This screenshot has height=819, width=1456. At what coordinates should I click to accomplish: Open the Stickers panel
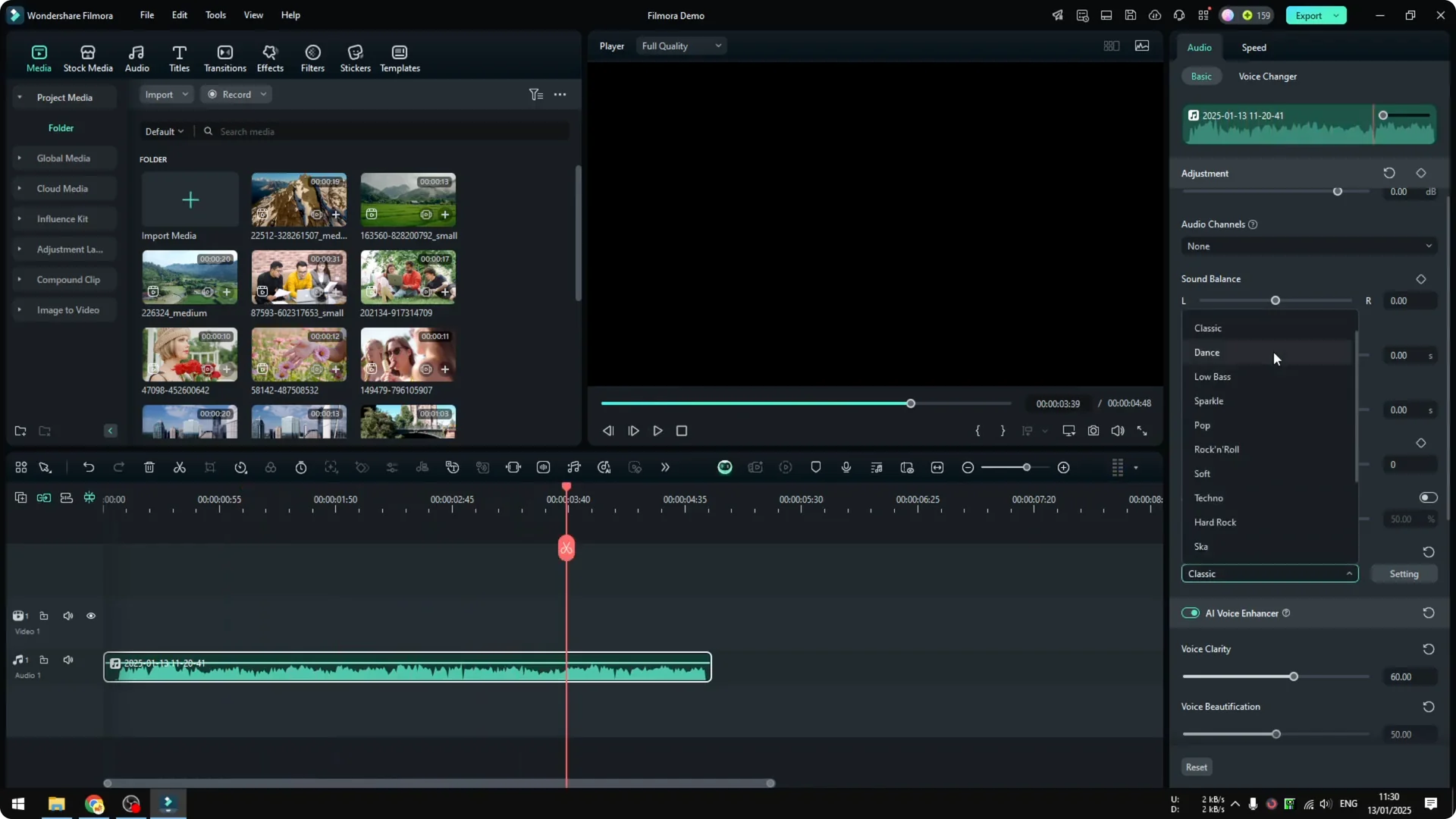pos(355,58)
